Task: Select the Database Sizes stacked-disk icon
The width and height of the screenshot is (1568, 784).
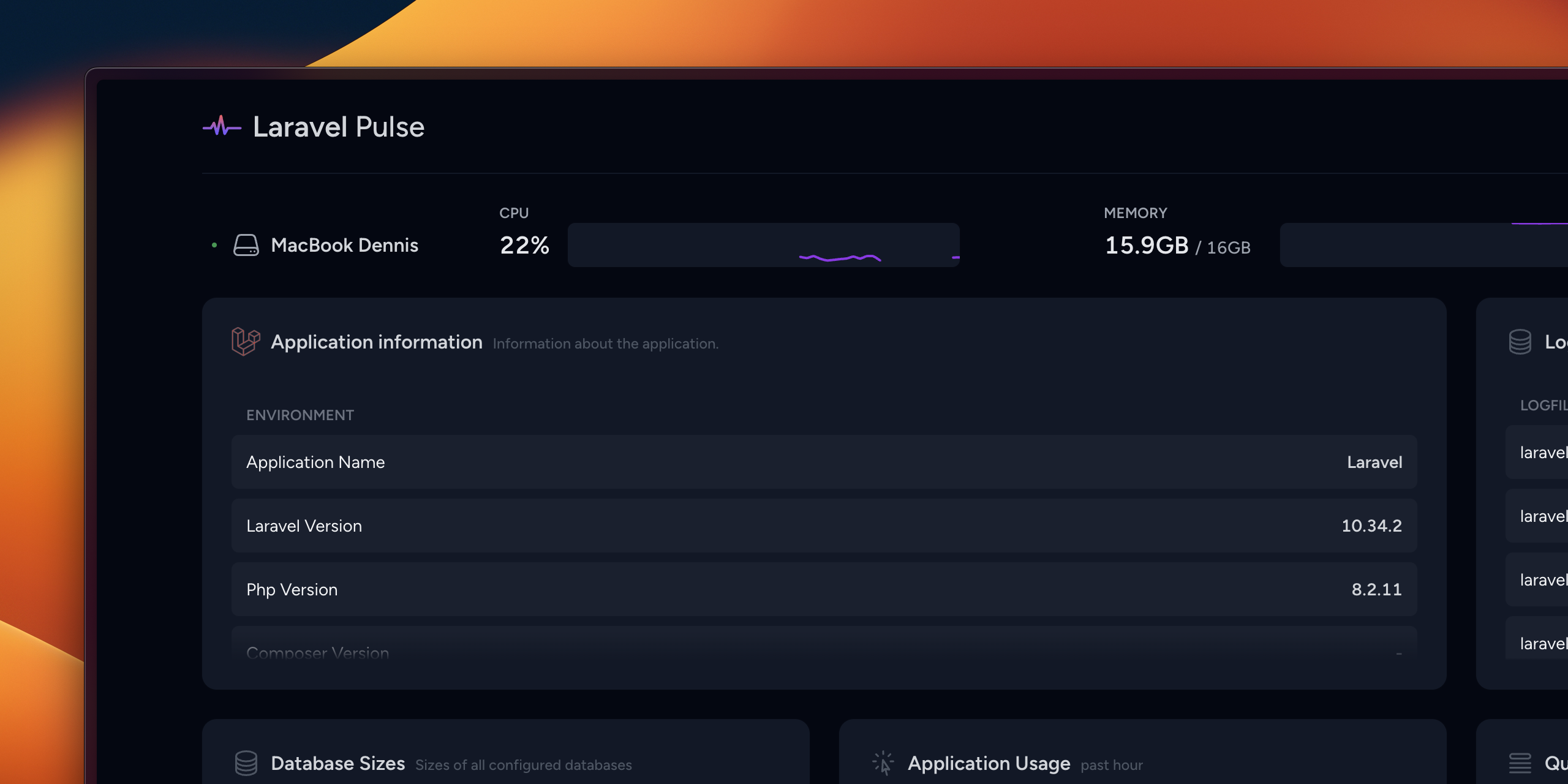Action: pos(247,763)
